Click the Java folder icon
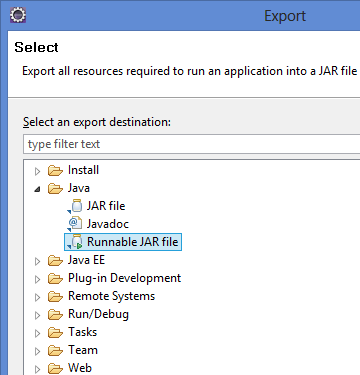This screenshot has height=375, width=360. tap(55, 188)
